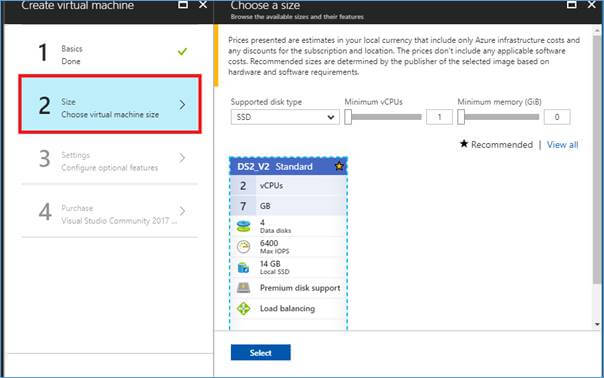Click the '7 GB' memory row
Screen dimensions: 604x378
pyautogui.click(x=288, y=206)
